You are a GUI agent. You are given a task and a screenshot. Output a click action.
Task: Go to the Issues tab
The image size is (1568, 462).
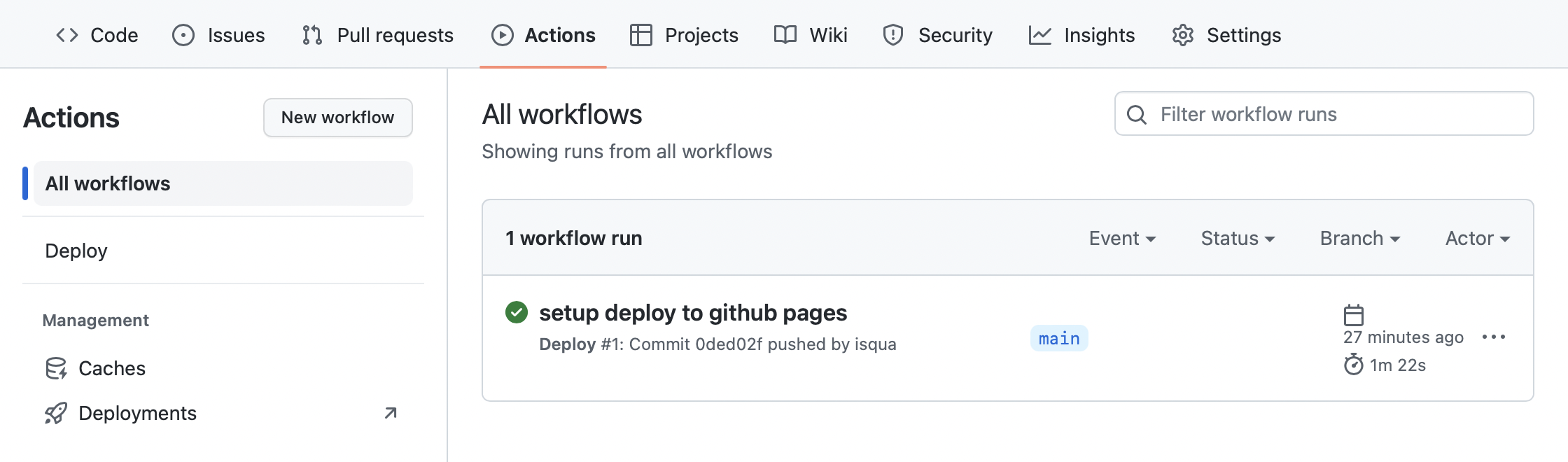click(x=218, y=35)
